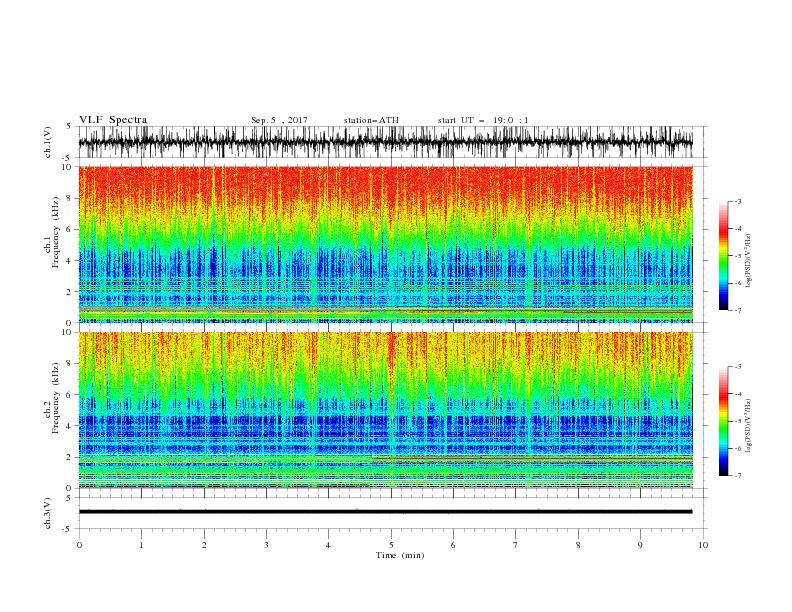Image resolution: width=792 pixels, height=612 pixels.
Task: Click the ch.2 spectrogram panel
Action: click(x=385, y=410)
